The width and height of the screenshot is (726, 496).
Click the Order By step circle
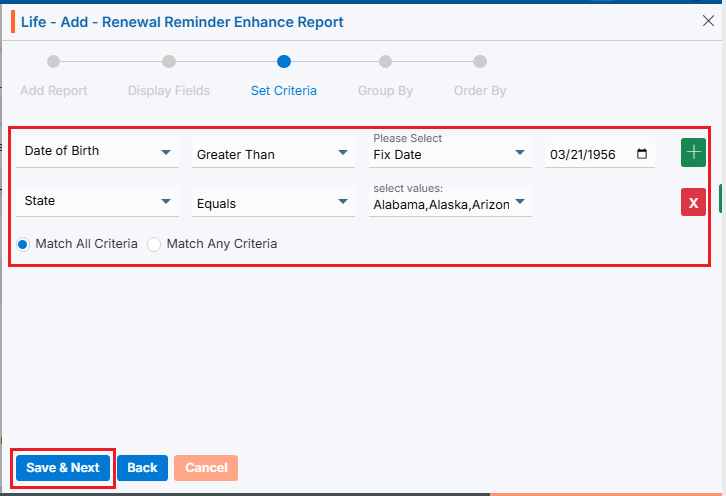[x=480, y=62]
